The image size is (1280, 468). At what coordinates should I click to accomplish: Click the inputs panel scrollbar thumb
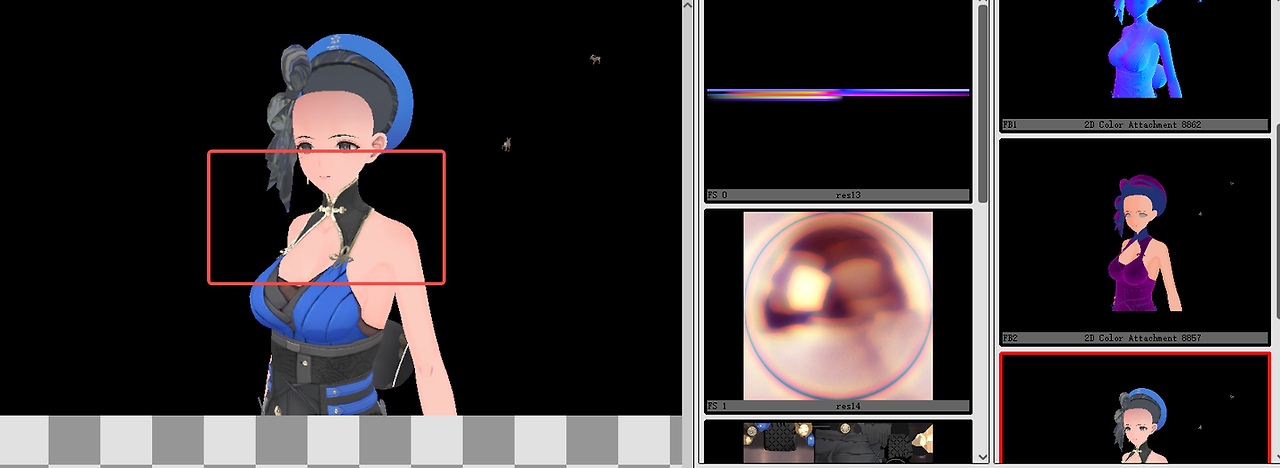tap(983, 106)
